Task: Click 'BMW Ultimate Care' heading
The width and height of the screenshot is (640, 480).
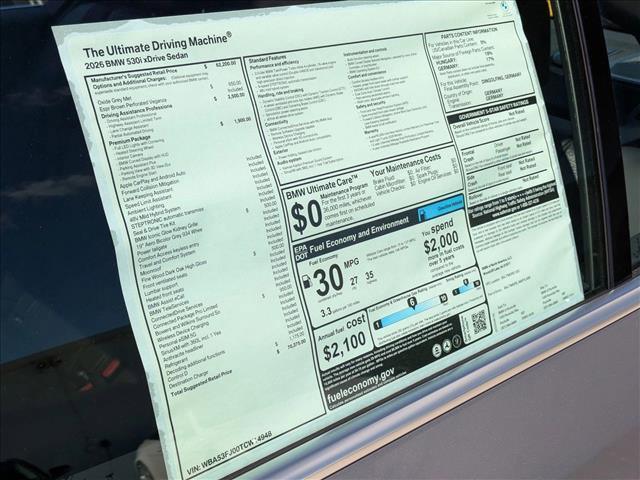Action: pyautogui.click(x=322, y=186)
